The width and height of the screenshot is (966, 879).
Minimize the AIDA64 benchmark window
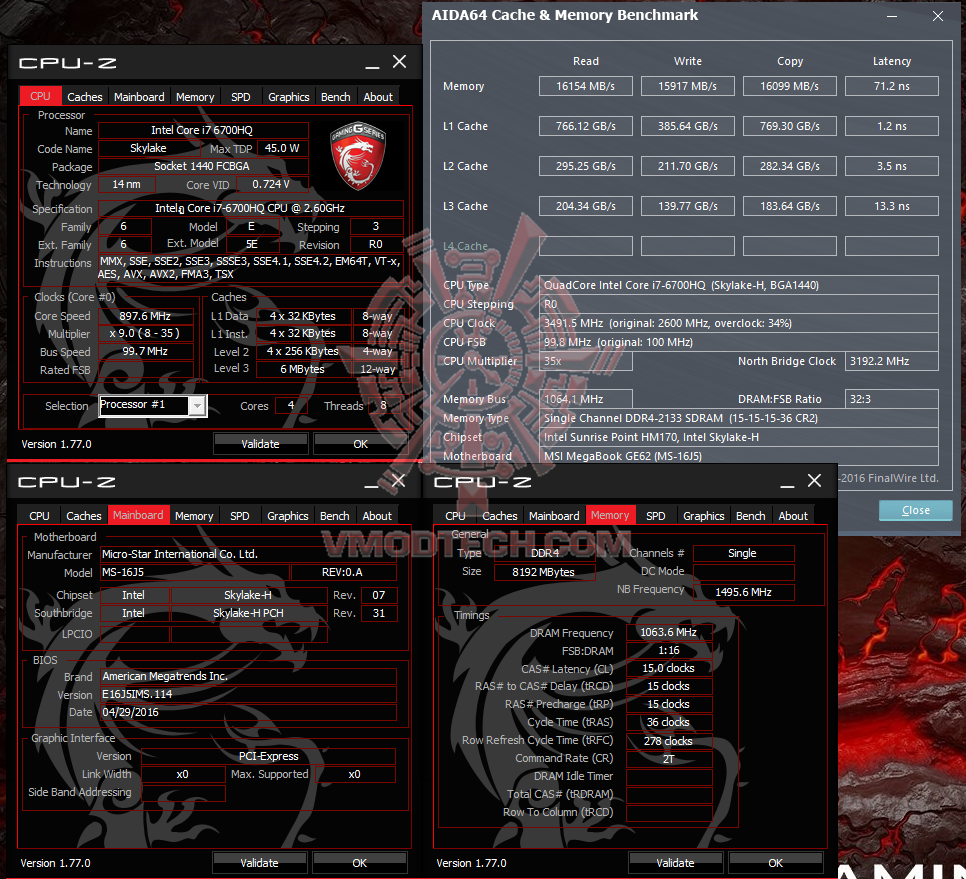(x=891, y=17)
